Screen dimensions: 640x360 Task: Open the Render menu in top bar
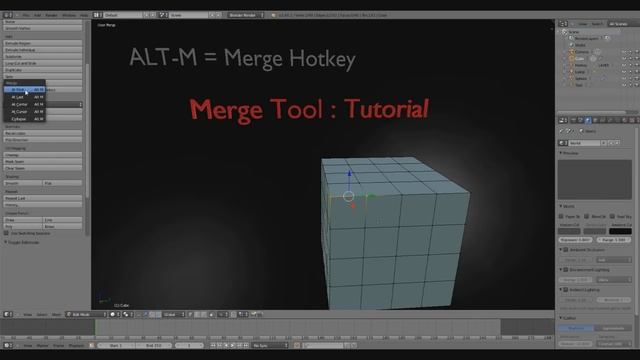51,15
